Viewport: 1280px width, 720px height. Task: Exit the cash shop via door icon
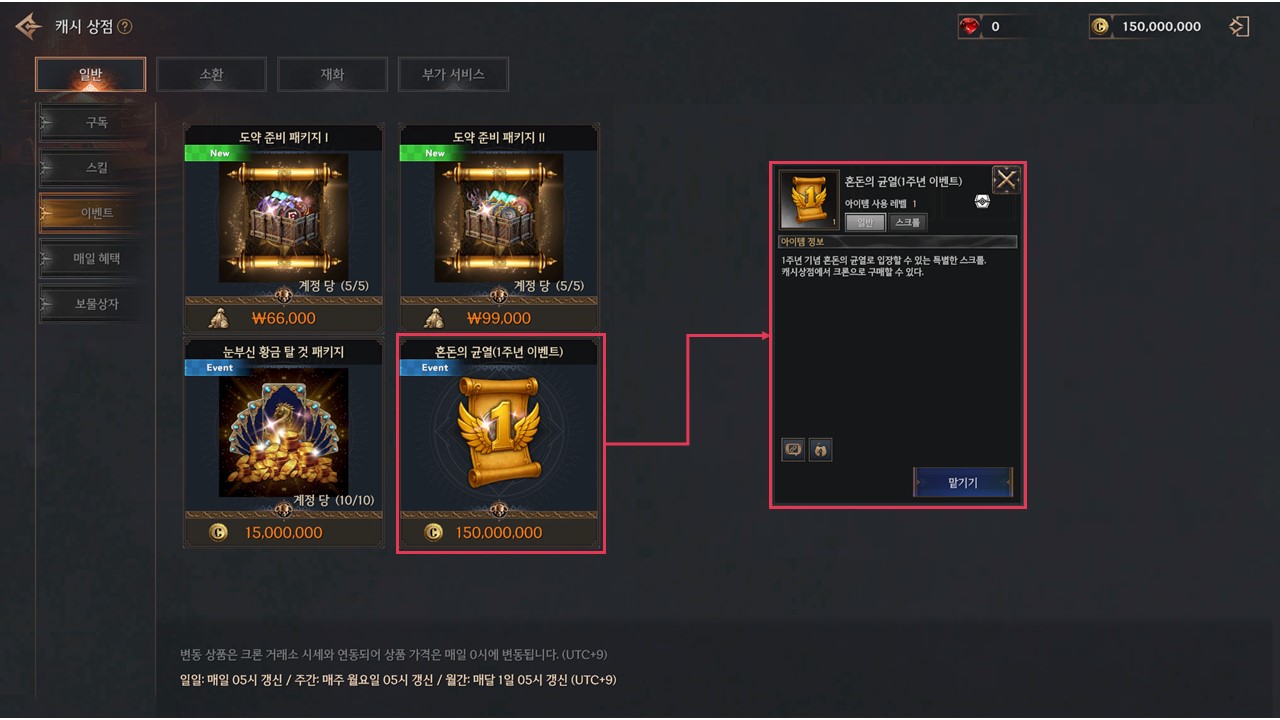[x=1240, y=27]
